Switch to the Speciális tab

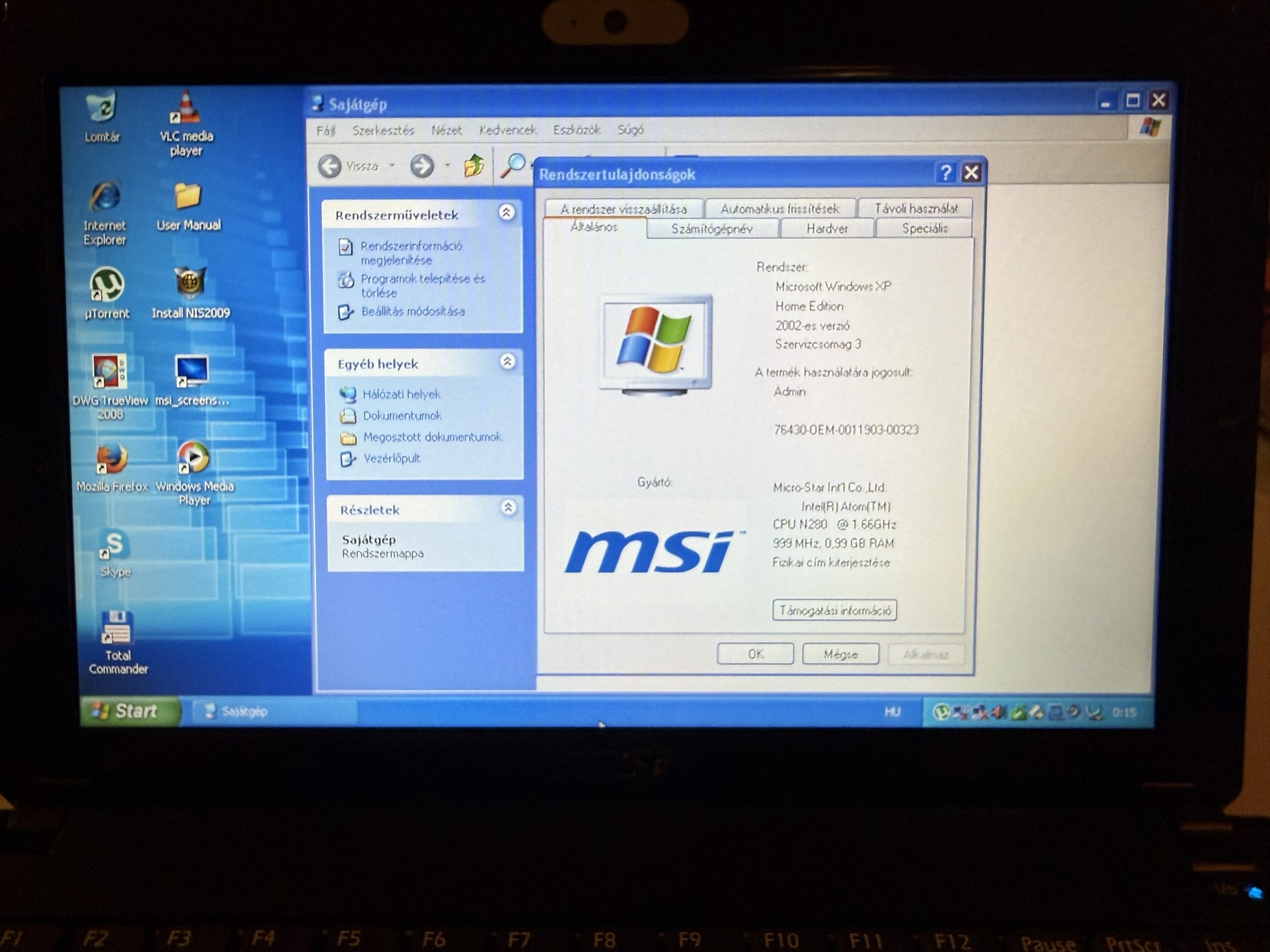click(924, 228)
